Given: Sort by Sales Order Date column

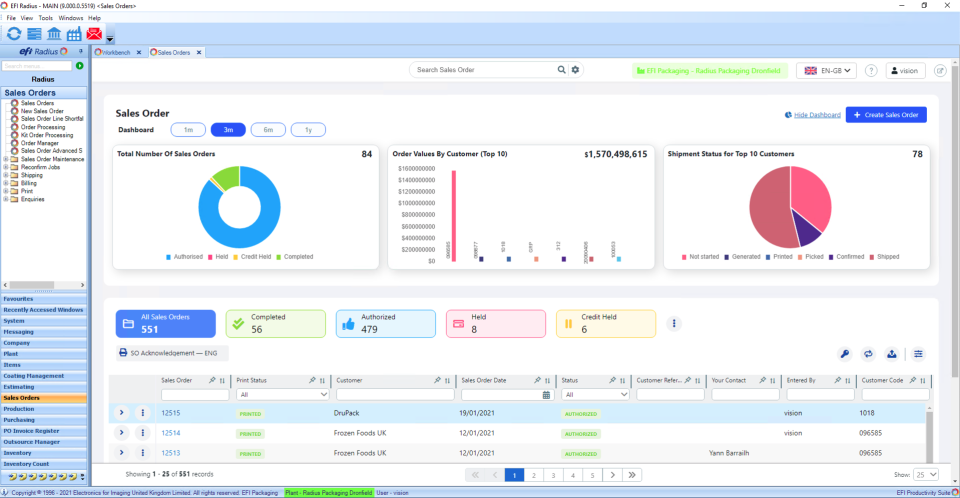Looking at the screenshot, I should coord(547,380).
